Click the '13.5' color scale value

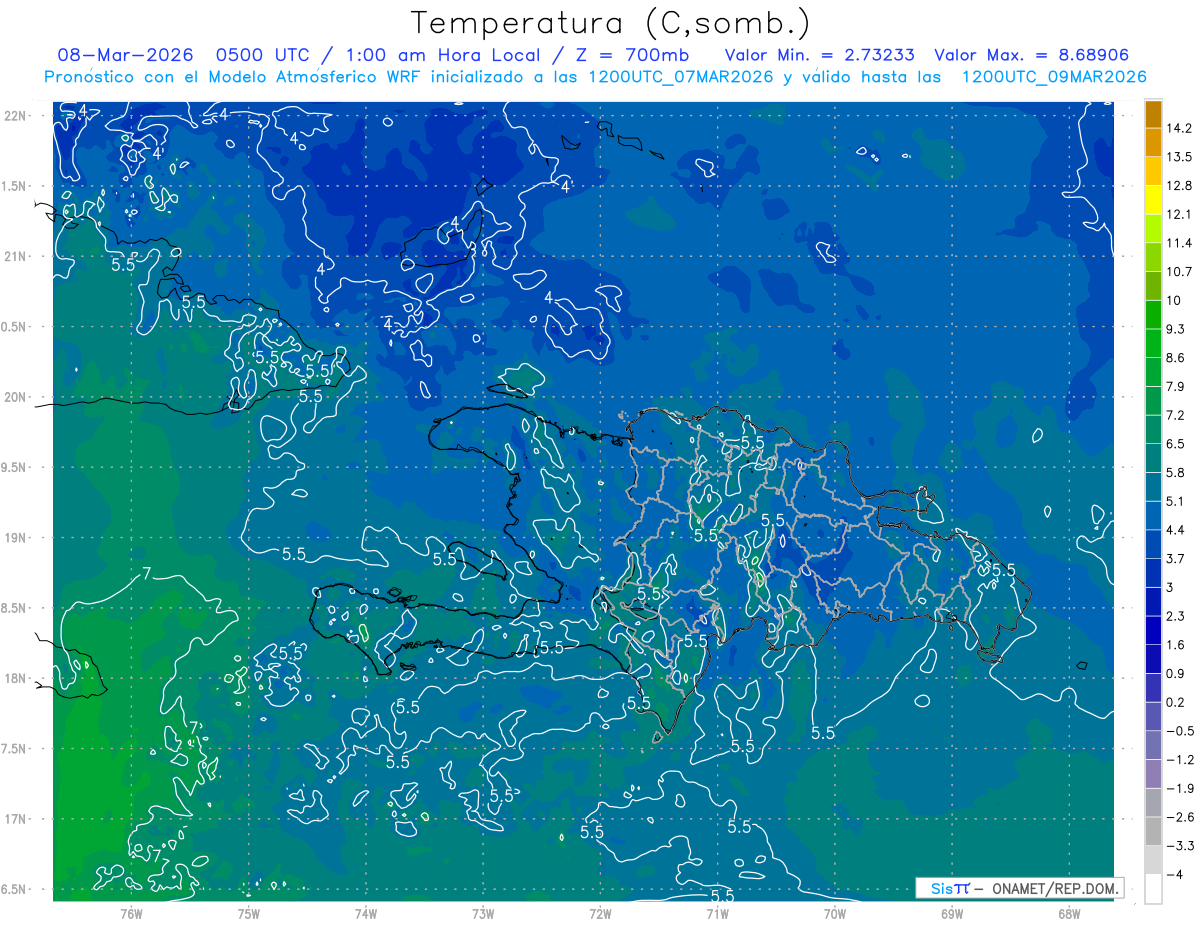(1179, 157)
